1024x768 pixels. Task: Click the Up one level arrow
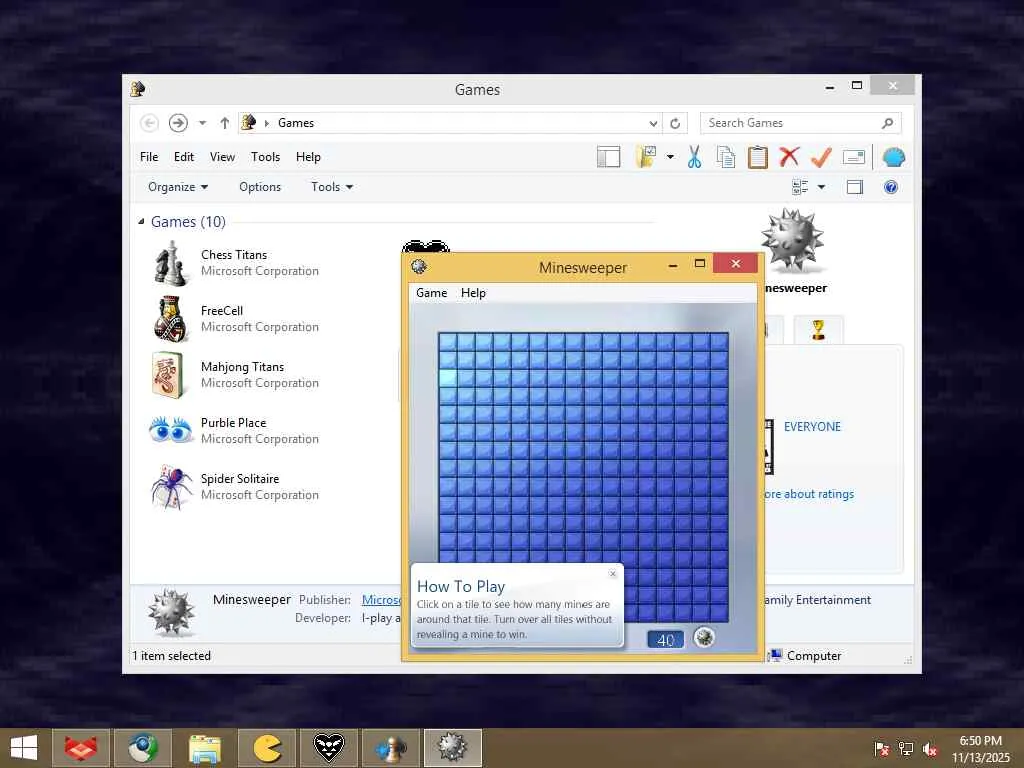225,123
